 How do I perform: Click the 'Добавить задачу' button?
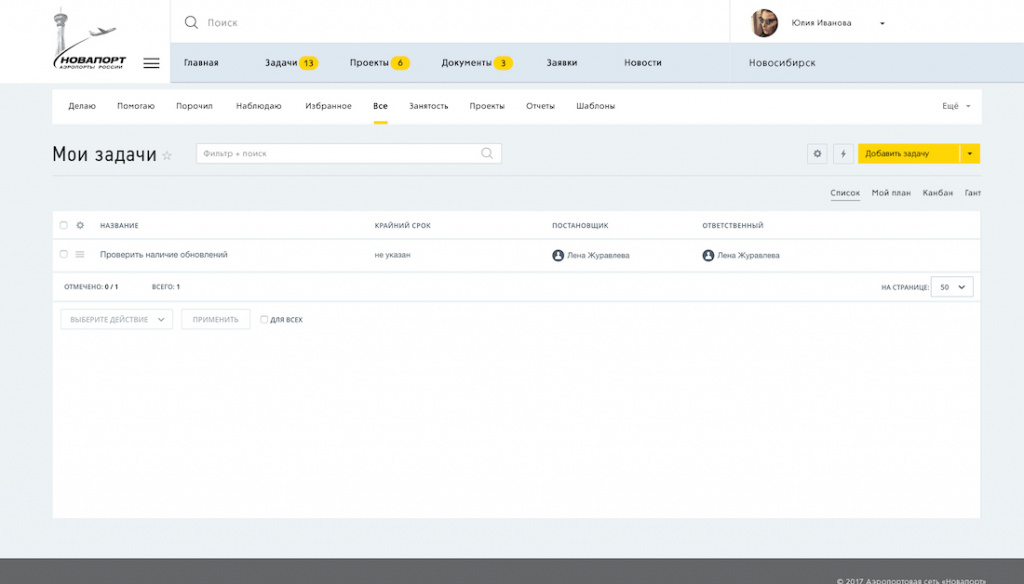908,154
